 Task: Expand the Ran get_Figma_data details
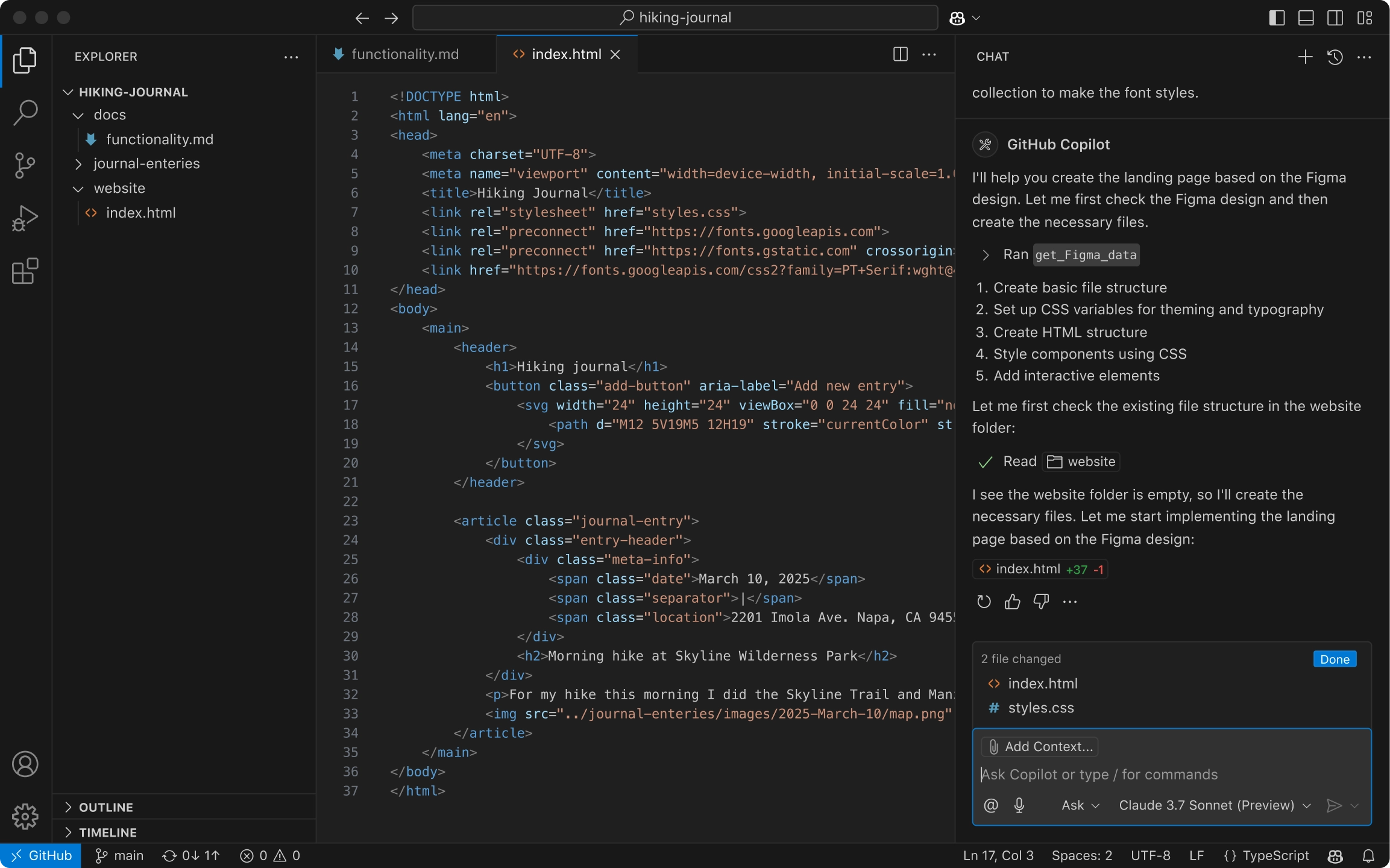click(x=986, y=255)
